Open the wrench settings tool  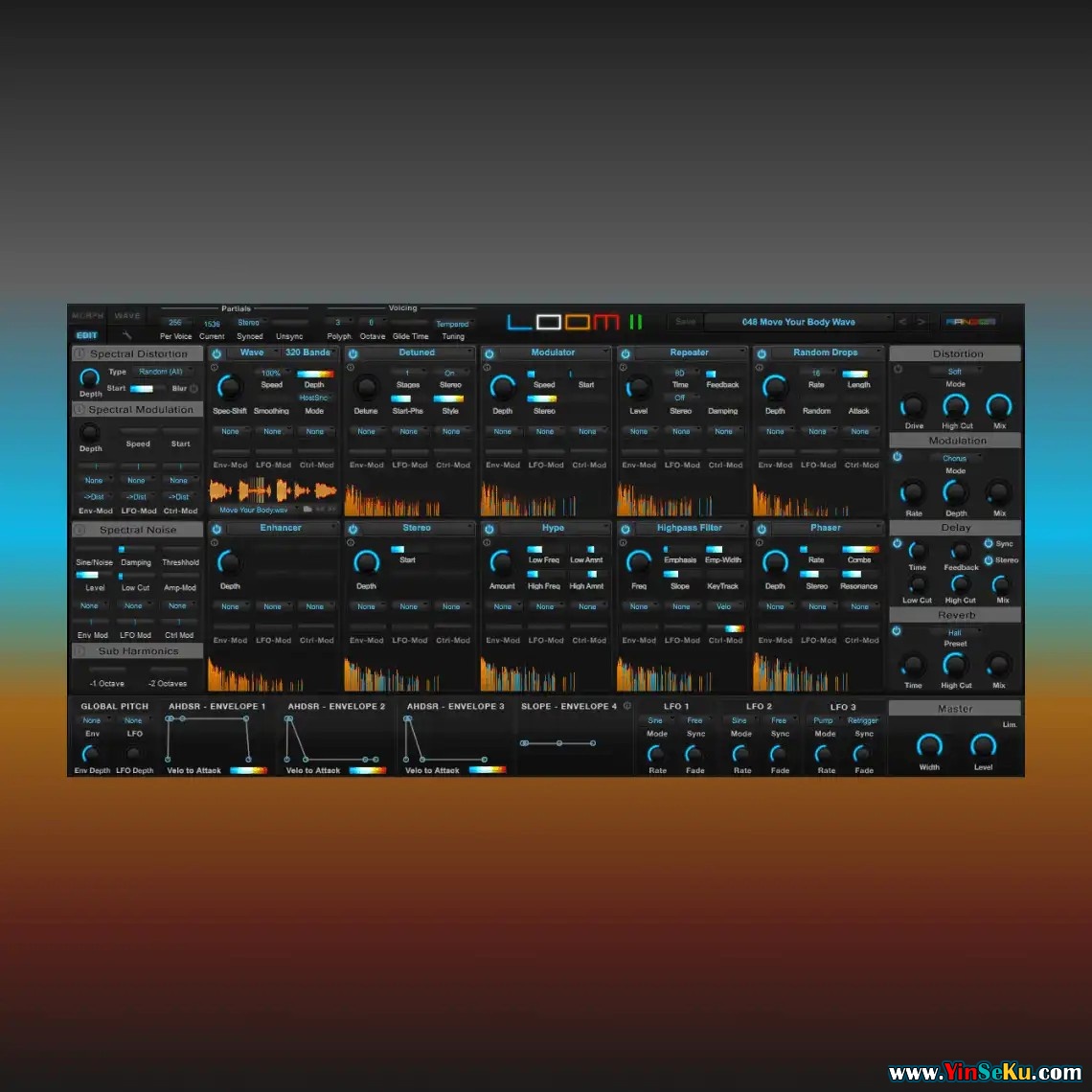tap(127, 336)
